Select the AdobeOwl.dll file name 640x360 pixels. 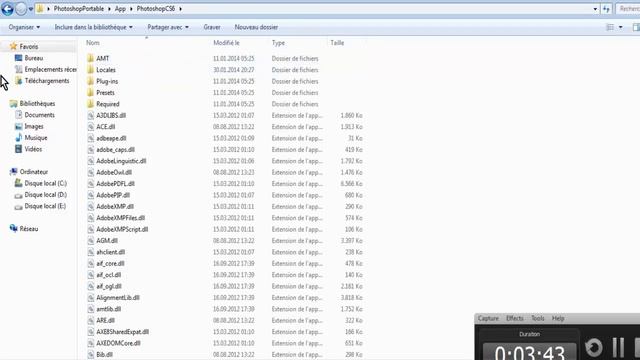click(x=113, y=173)
